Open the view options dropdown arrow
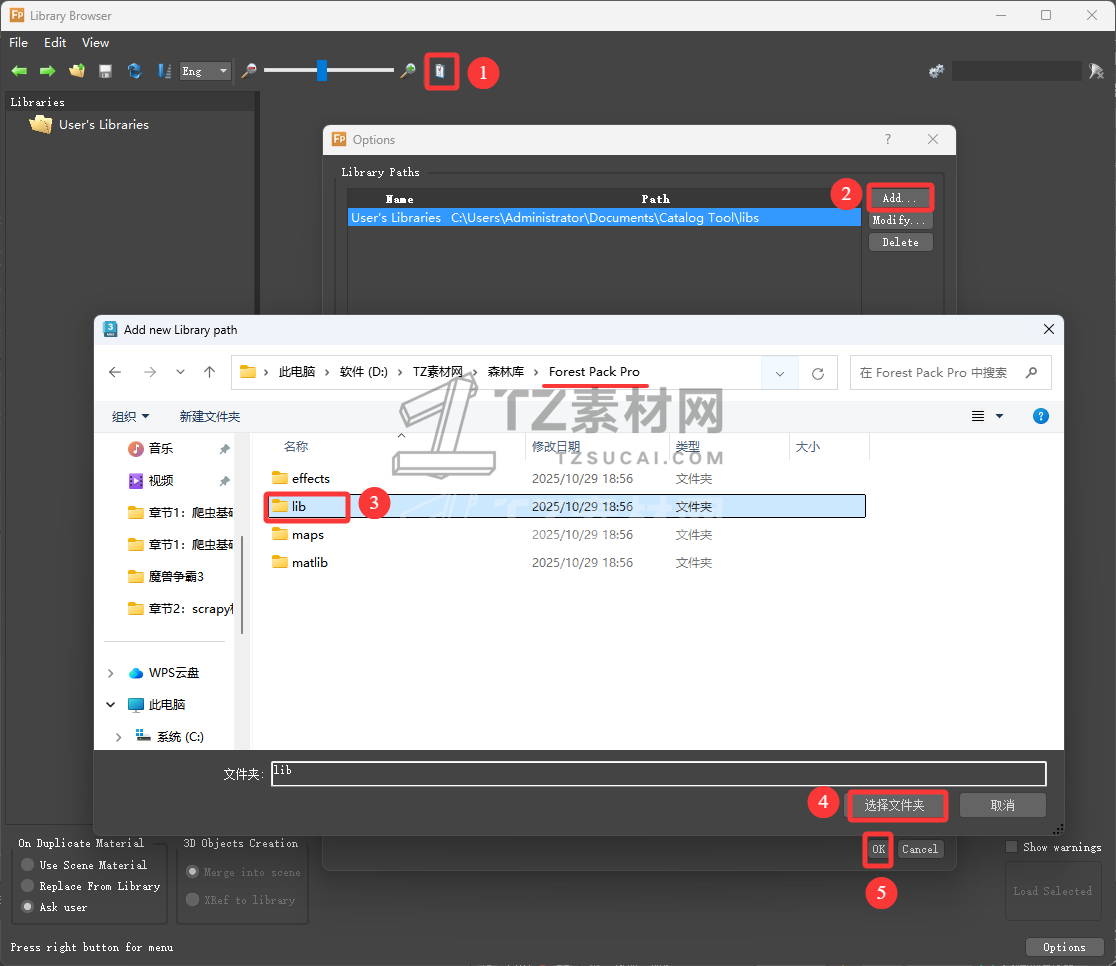This screenshot has width=1116, height=966. pos(999,416)
